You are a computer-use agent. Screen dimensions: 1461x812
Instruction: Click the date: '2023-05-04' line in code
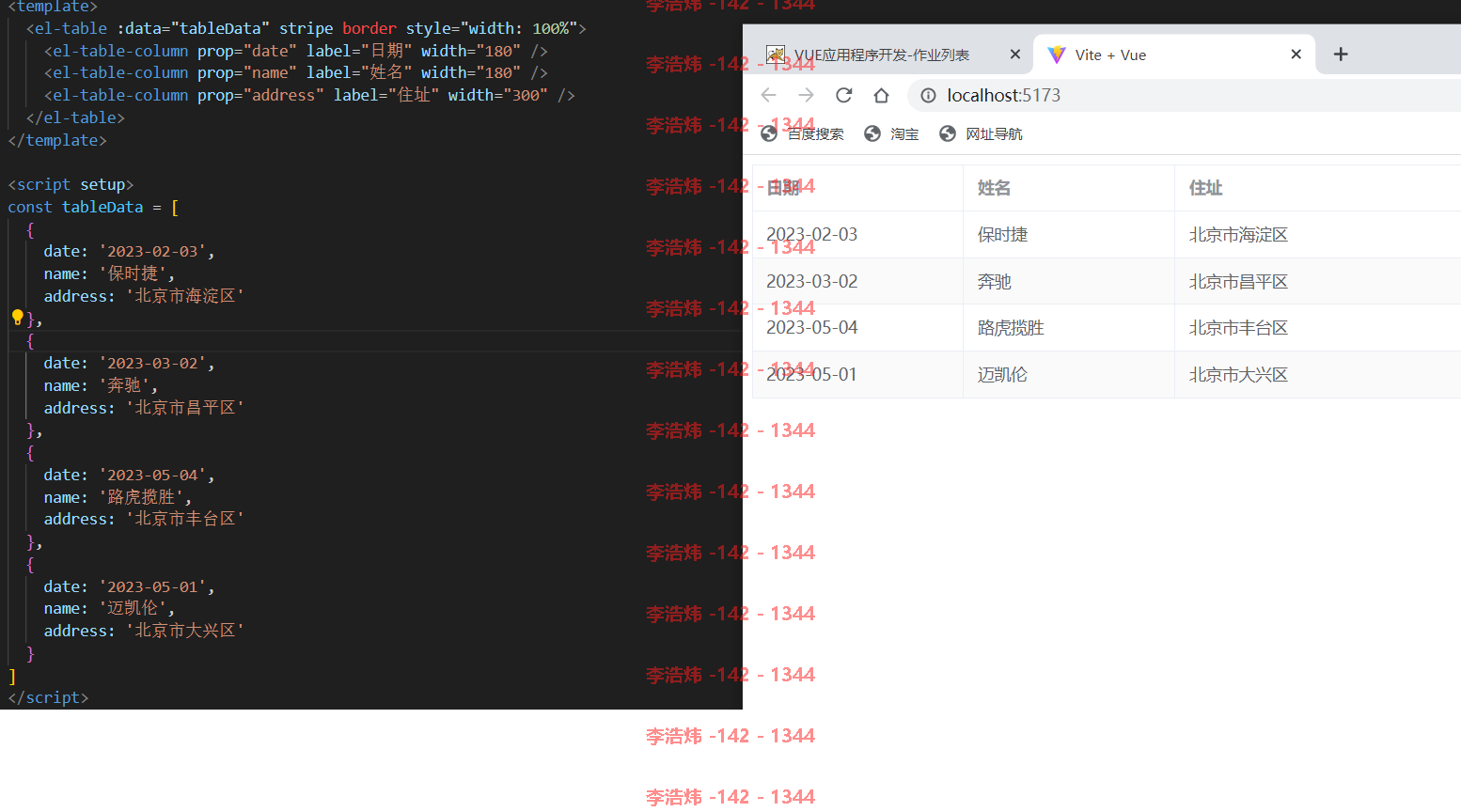129,475
